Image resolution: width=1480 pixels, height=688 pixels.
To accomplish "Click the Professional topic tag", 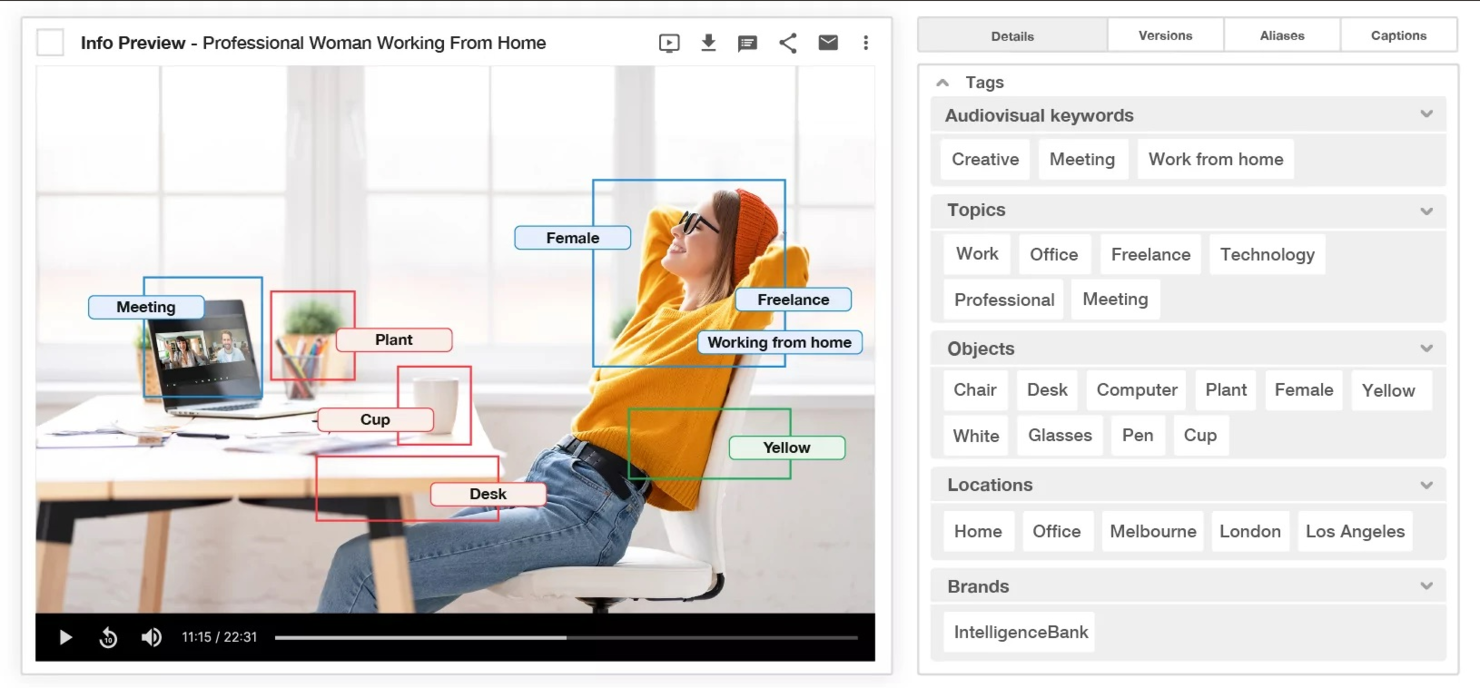I will point(1004,299).
